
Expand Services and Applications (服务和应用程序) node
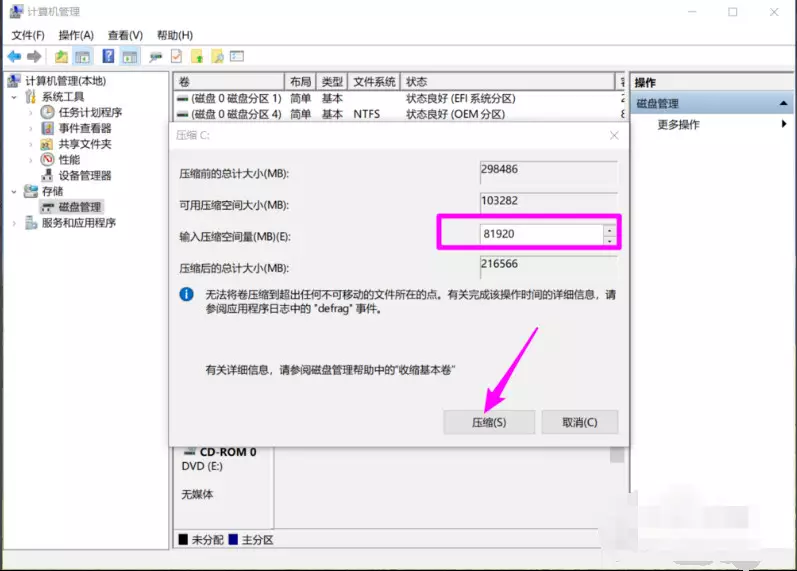[x=14, y=223]
